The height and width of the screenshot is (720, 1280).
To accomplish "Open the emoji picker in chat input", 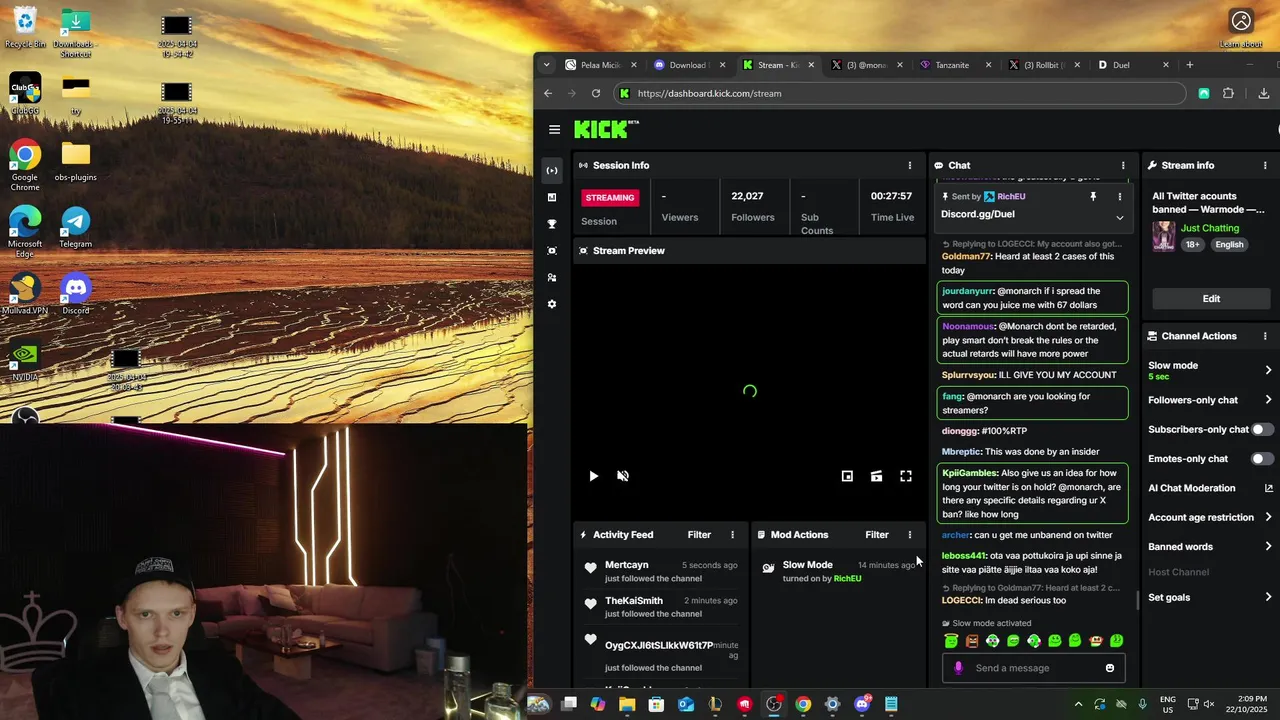I will [x=1110, y=668].
